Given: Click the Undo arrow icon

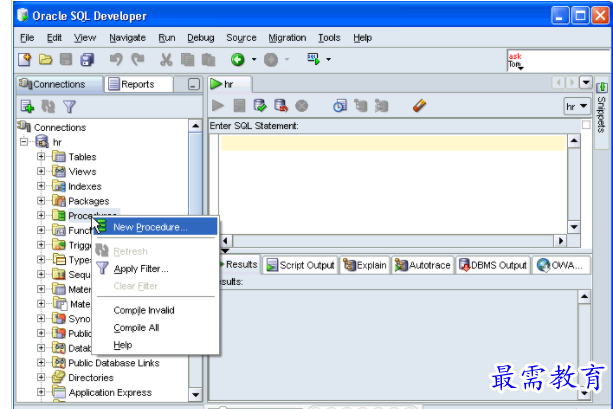Looking at the screenshot, I should (x=116, y=59).
